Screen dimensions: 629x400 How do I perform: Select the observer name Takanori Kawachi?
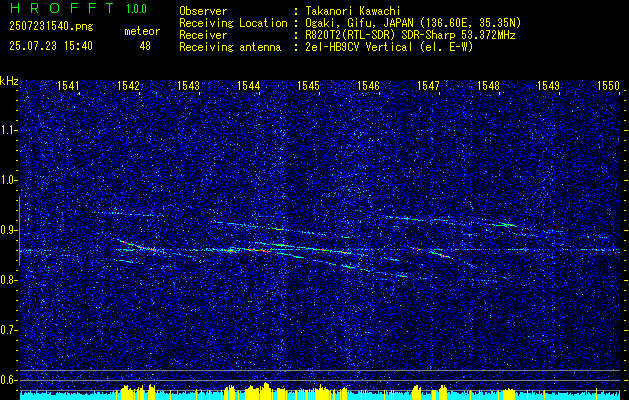[351, 11]
